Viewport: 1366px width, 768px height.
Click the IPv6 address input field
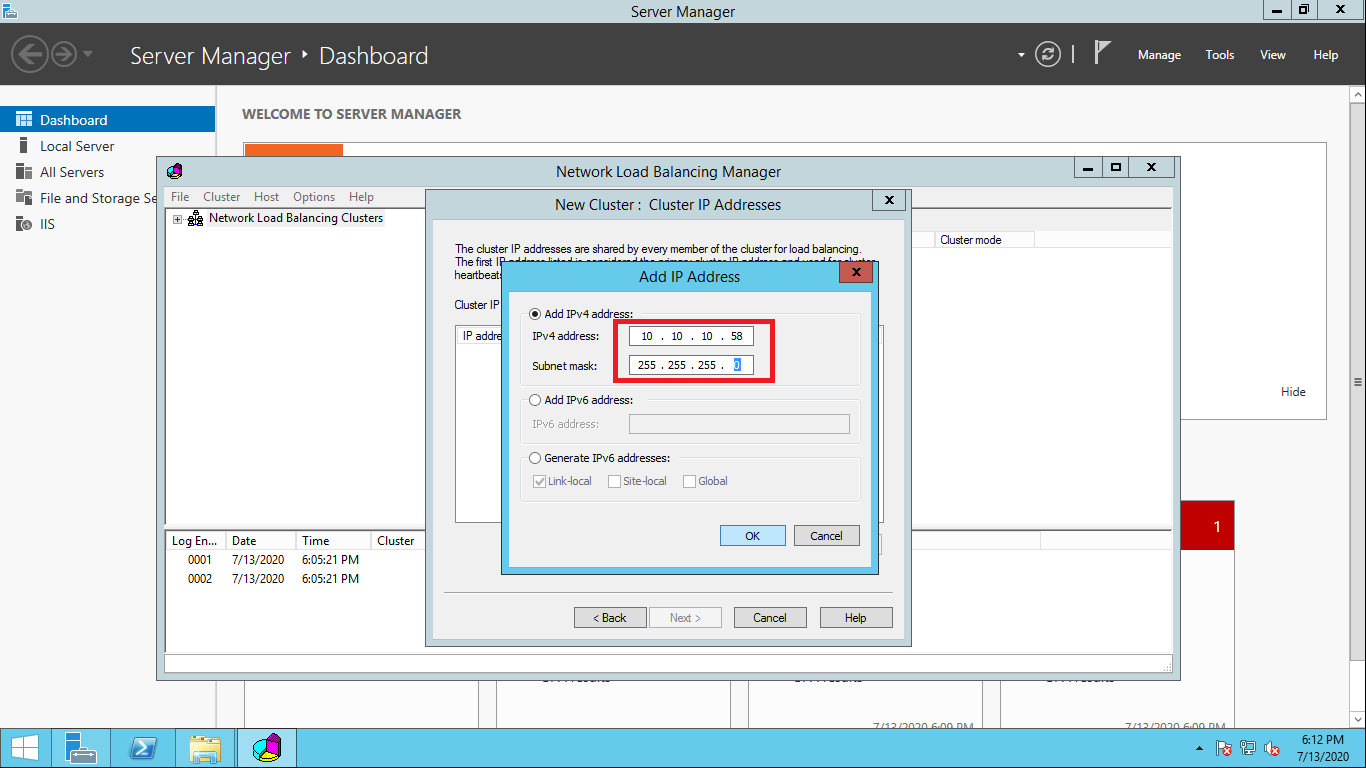point(739,424)
